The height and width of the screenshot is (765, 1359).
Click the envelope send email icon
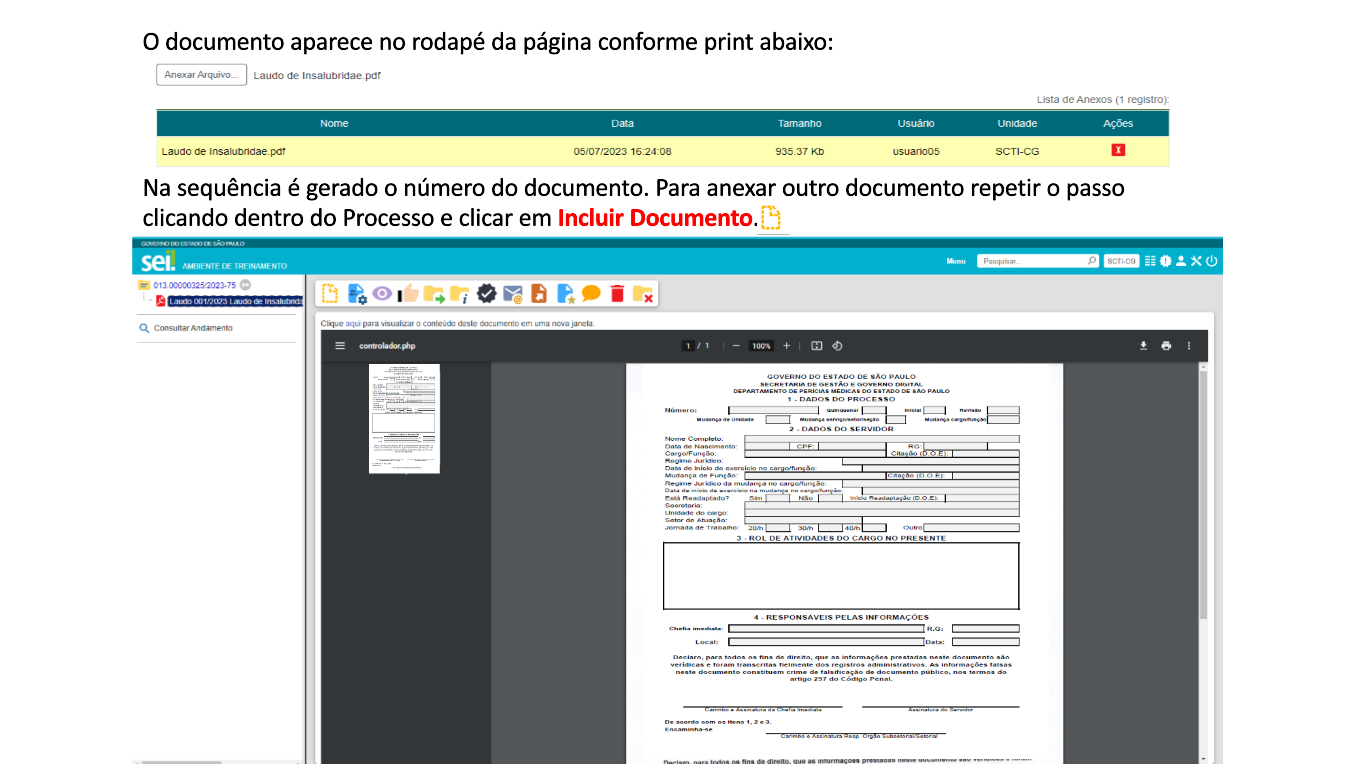click(x=513, y=293)
